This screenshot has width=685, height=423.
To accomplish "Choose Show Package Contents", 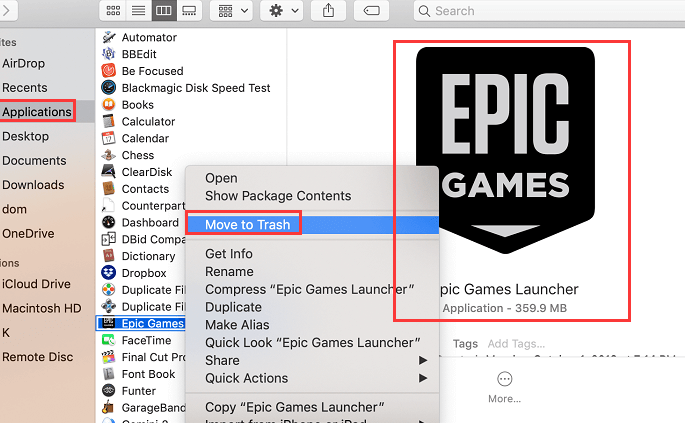I will (x=278, y=196).
